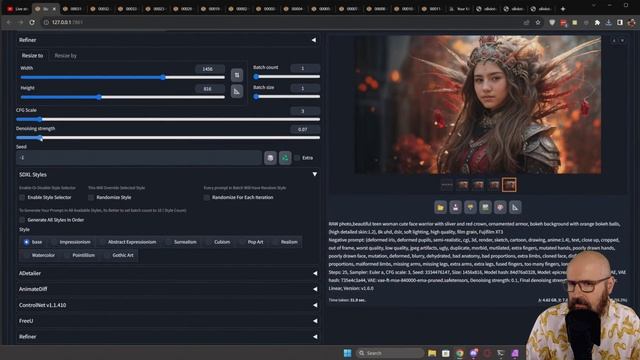Click the ruler icon beside Height slider
The image size is (640, 360).
point(237,91)
